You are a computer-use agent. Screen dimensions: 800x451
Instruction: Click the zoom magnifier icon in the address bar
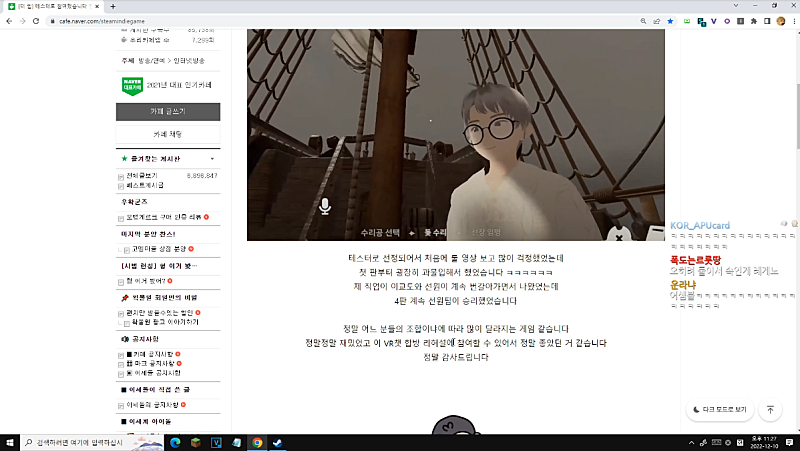643,21
